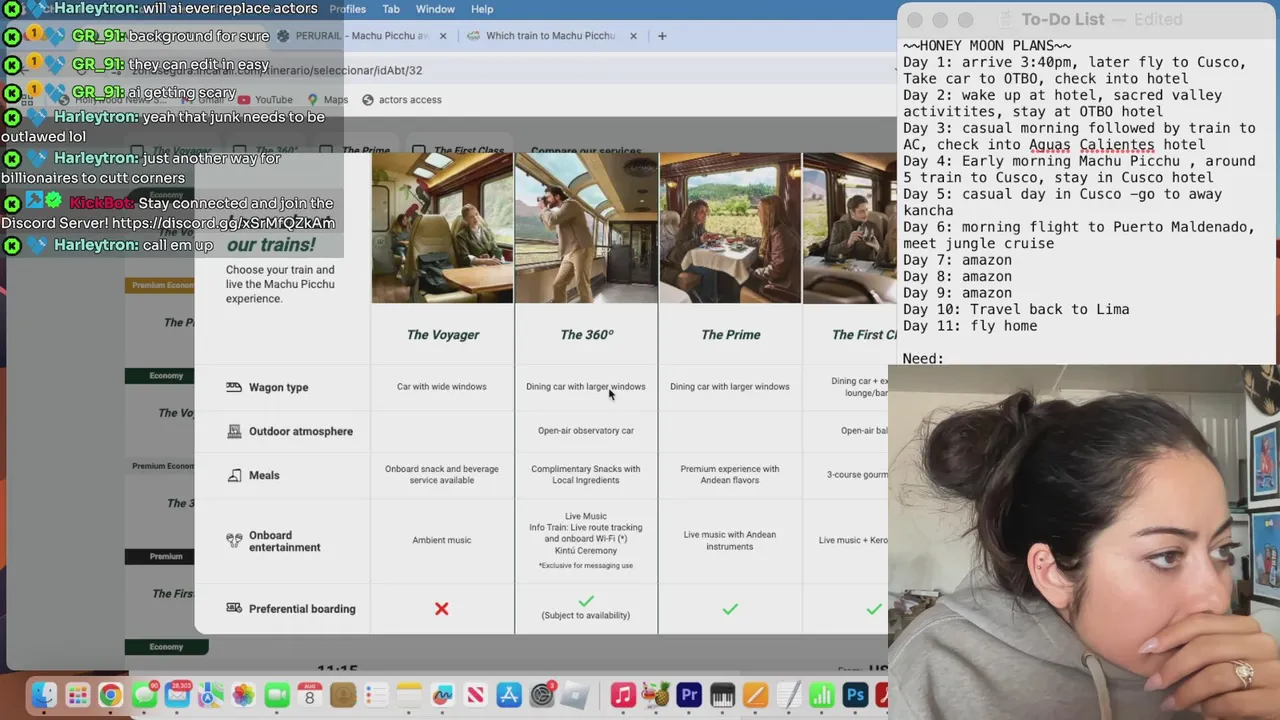Screen dimensions: 1280x720
Task: Open Adobe Premiere Pro from the Dock
Action: pos(689,695)
